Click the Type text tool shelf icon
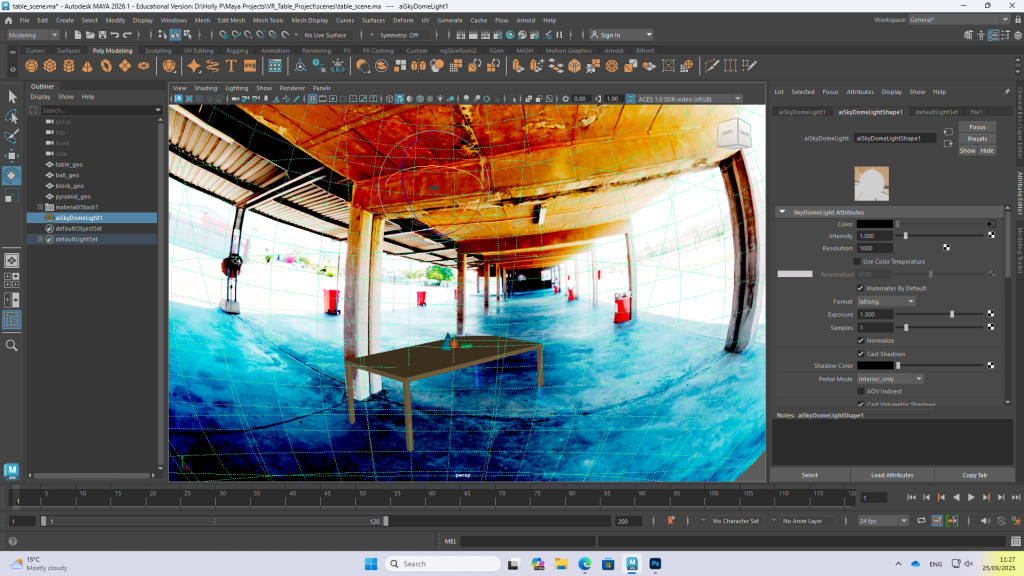Screen dimensions: 1024x576 pyautogui.click(x=231, y=66)
